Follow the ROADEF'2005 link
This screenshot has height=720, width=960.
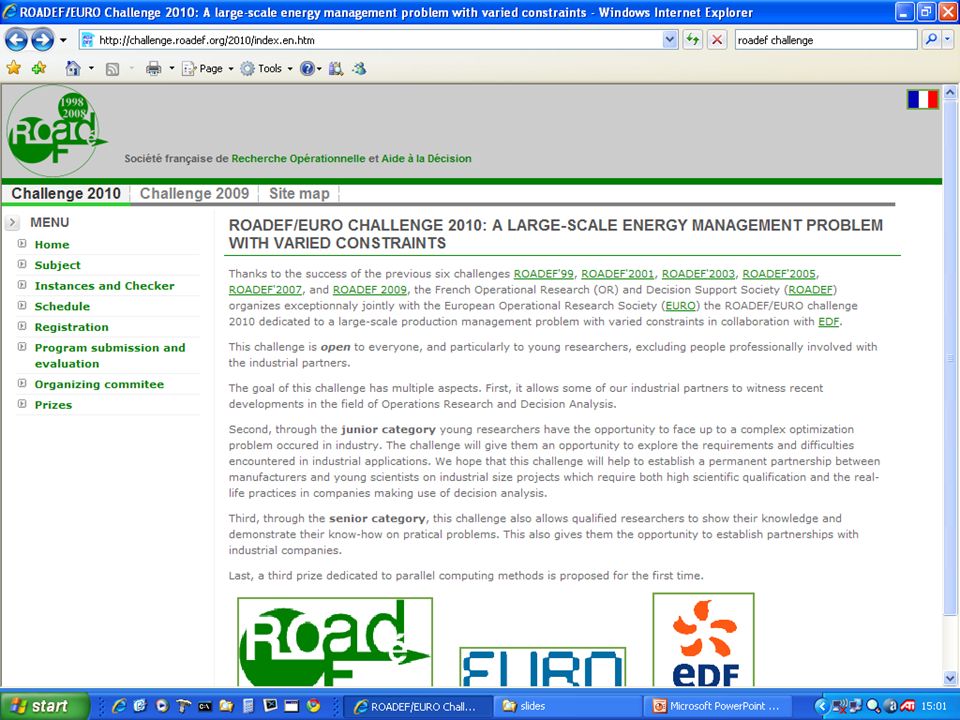click(x=779, y=274)
